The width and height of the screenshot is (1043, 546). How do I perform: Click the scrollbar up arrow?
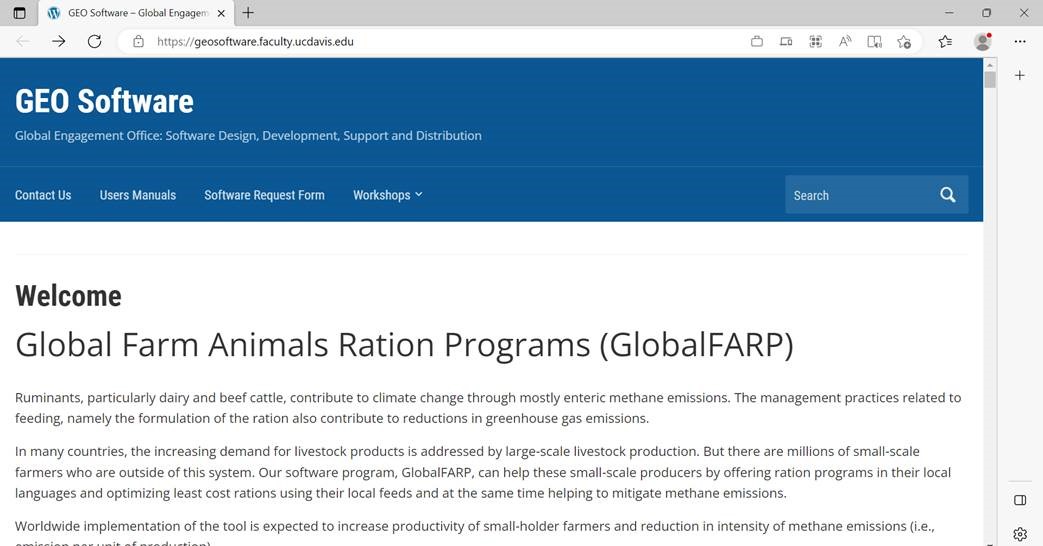[990, 65]
